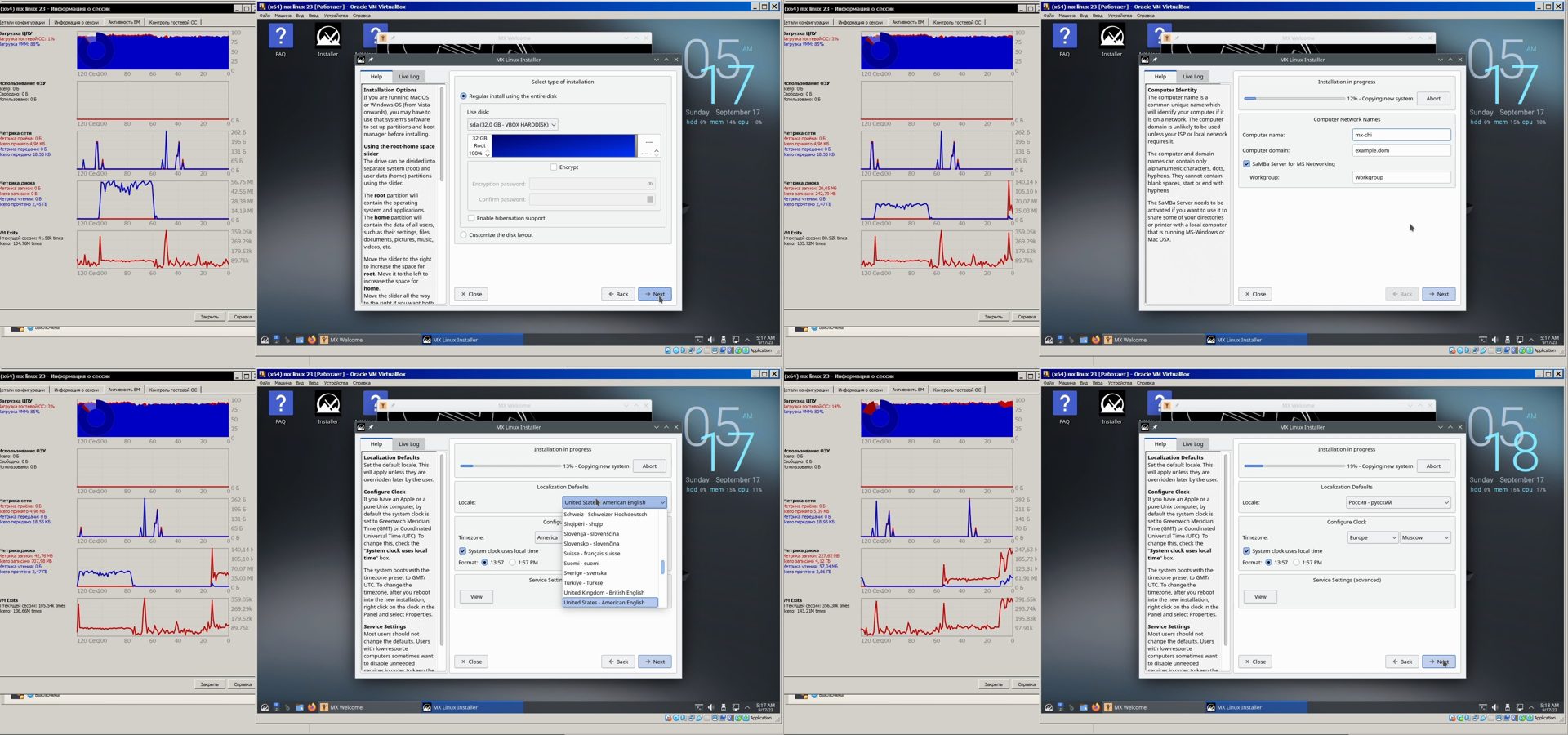Screen dimensions: 1568x735
Task: Toggle System clock uses local time on the 19% screen
Action: click(x=1247, y=551)
